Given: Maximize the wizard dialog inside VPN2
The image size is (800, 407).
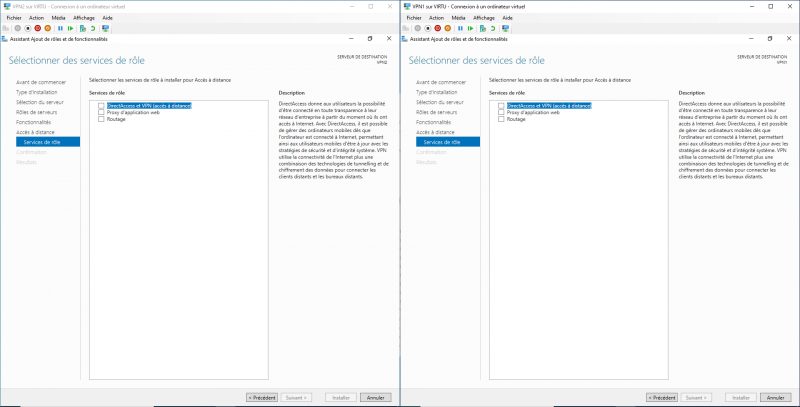Looking at the screenshot, I should pyautogui.click(x=370, y=39).
